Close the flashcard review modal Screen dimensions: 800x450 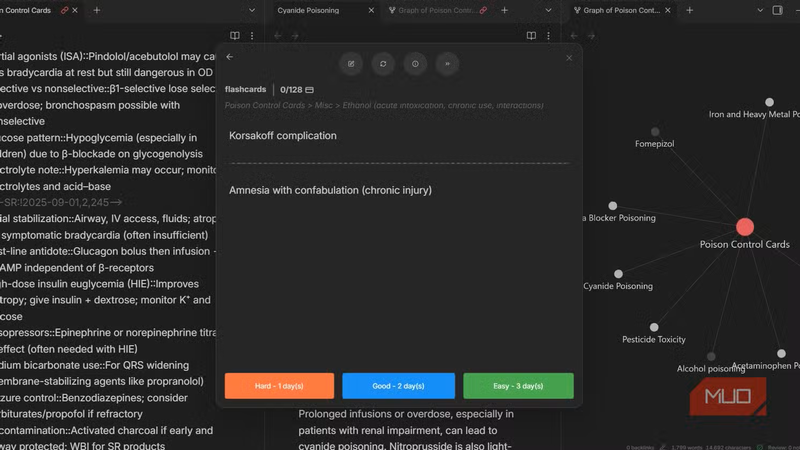pyautogui.click(x=569, y=57)
